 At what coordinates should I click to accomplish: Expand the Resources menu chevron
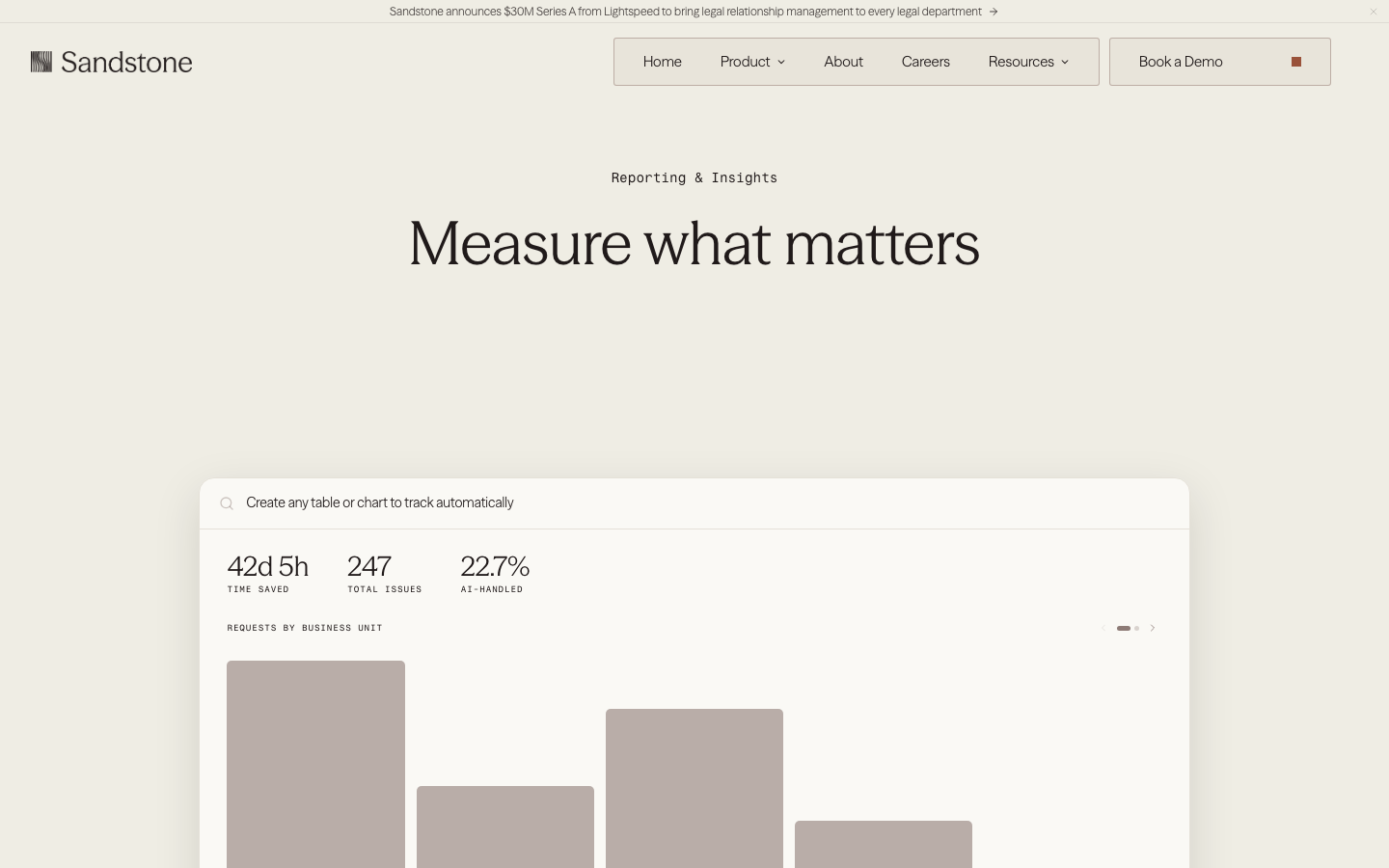tap(1065, 62)
